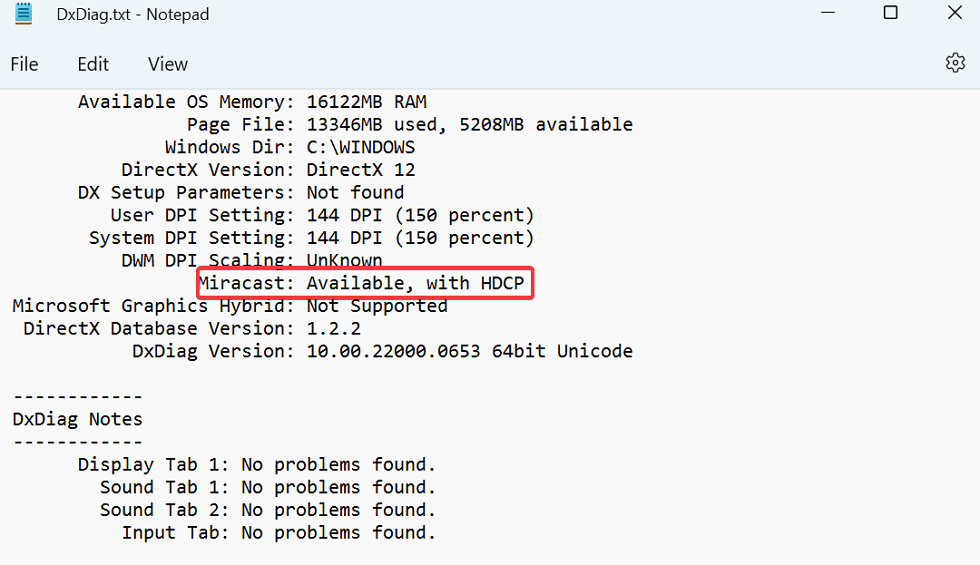The height and width of the screenshot is (565, 980).
Task: Click the Sound Tab 1 line
Action: click(268, 488)
